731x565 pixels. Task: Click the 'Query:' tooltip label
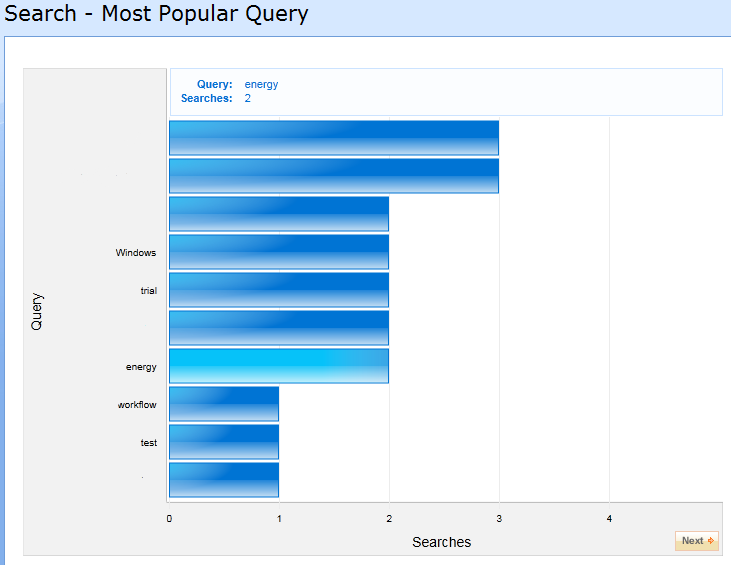214,84
